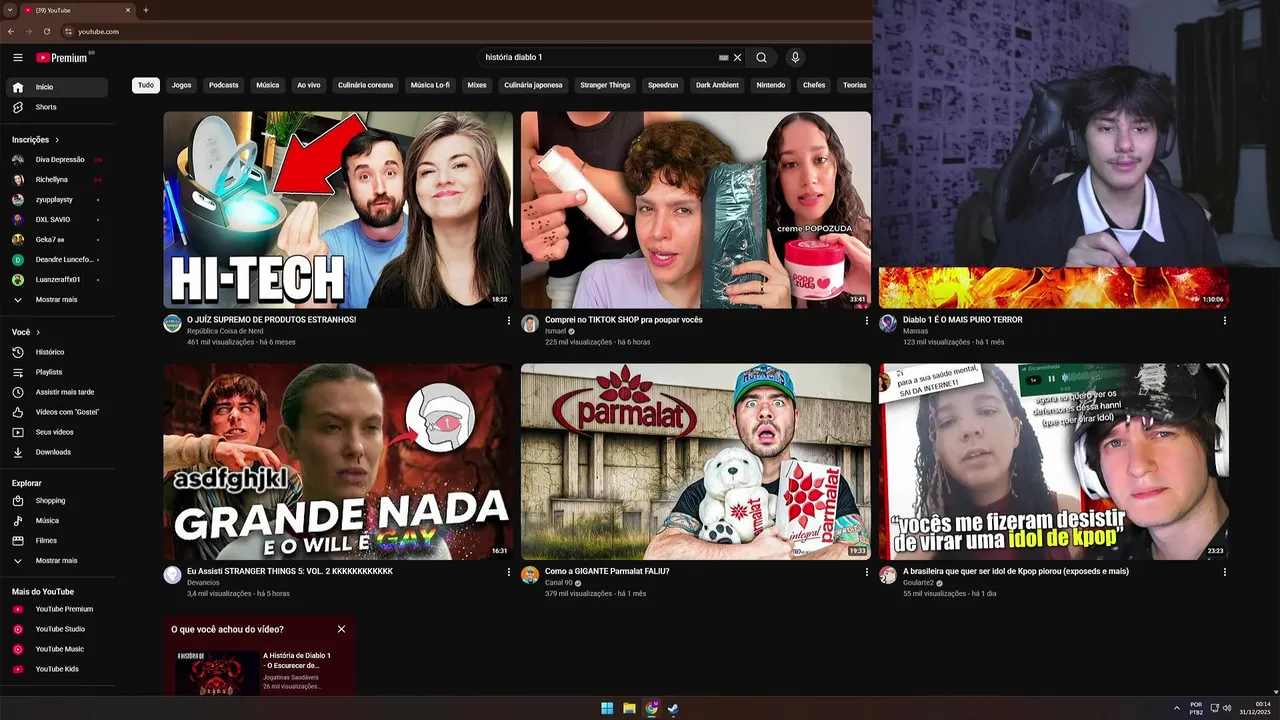
Task: Open Steam from the taskbar
Action: [673, 709]
